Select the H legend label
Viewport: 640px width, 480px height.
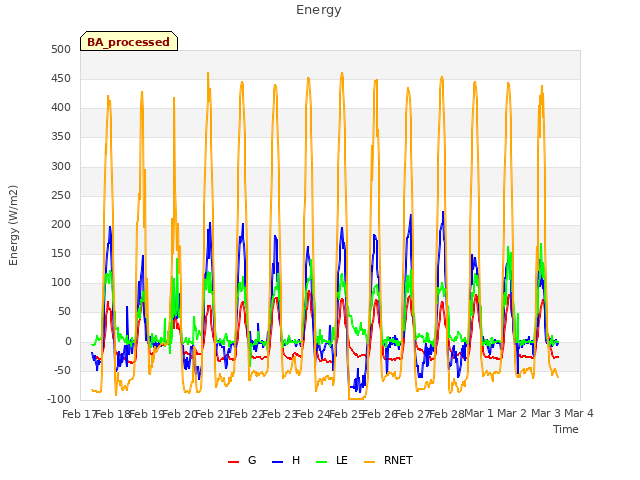(x=296, y=460)
